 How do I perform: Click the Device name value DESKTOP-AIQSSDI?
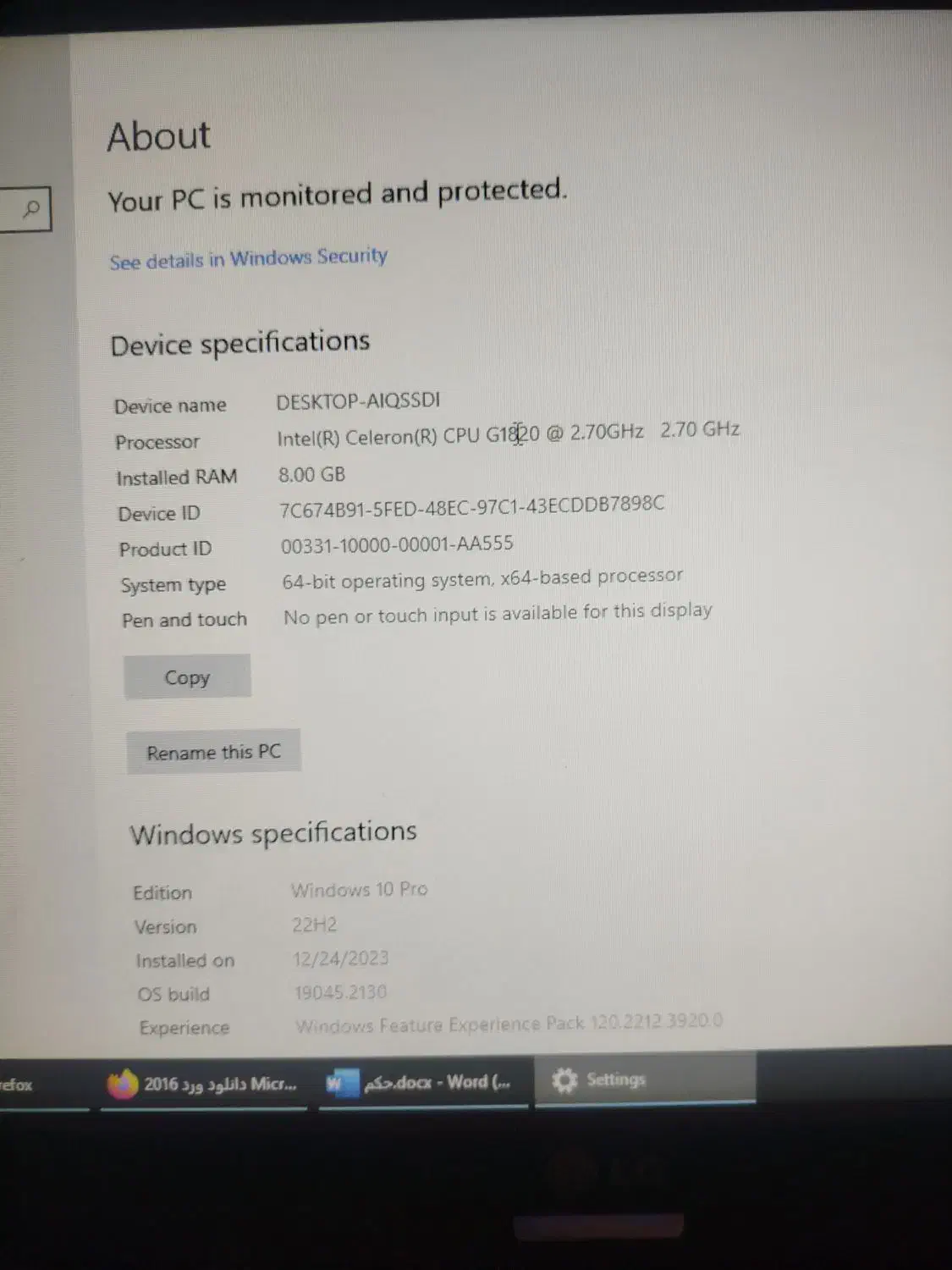(x=358, y=400)
